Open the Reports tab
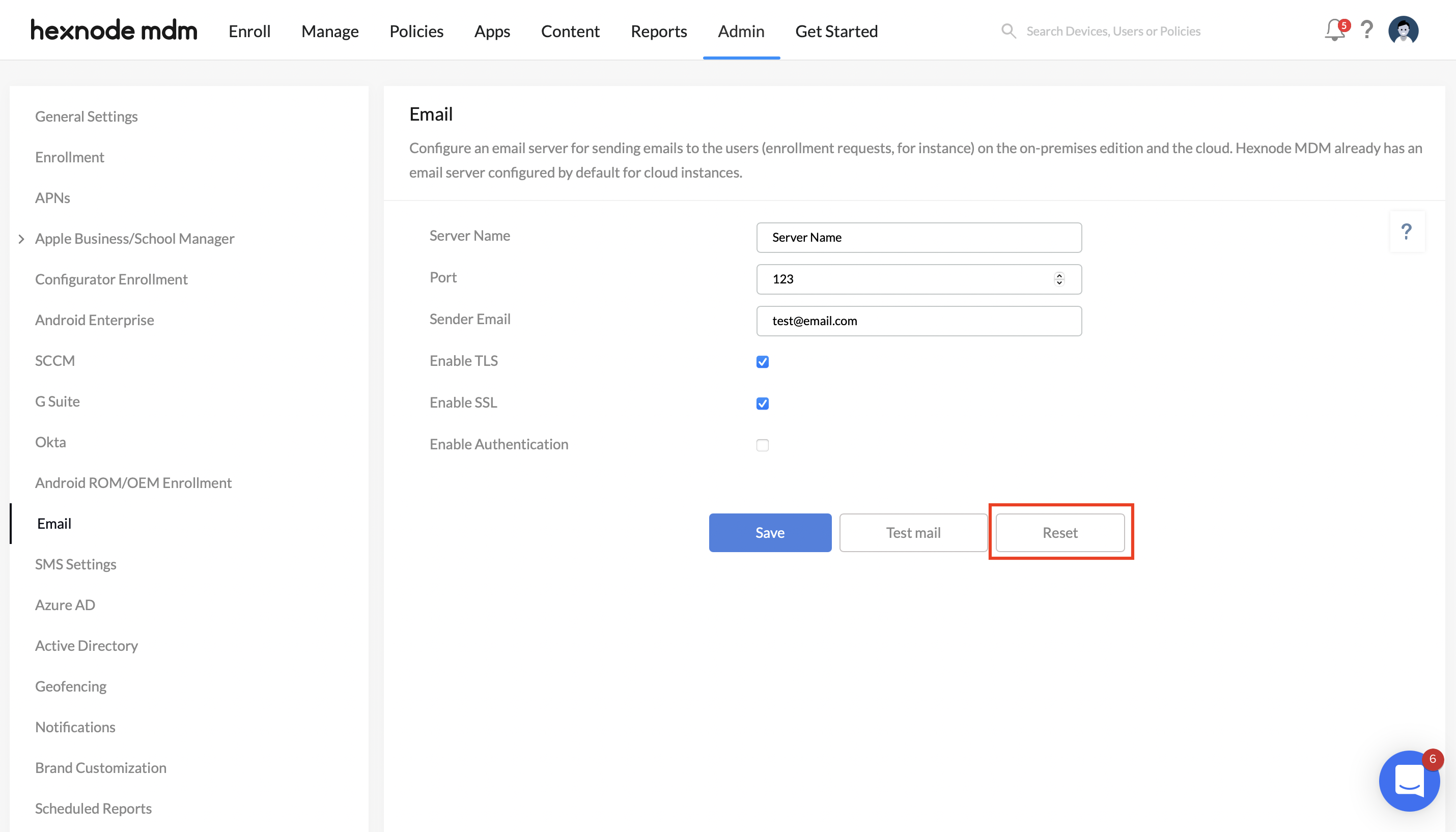This screenshot has width=1456, height=832. [x=659, y=31]
